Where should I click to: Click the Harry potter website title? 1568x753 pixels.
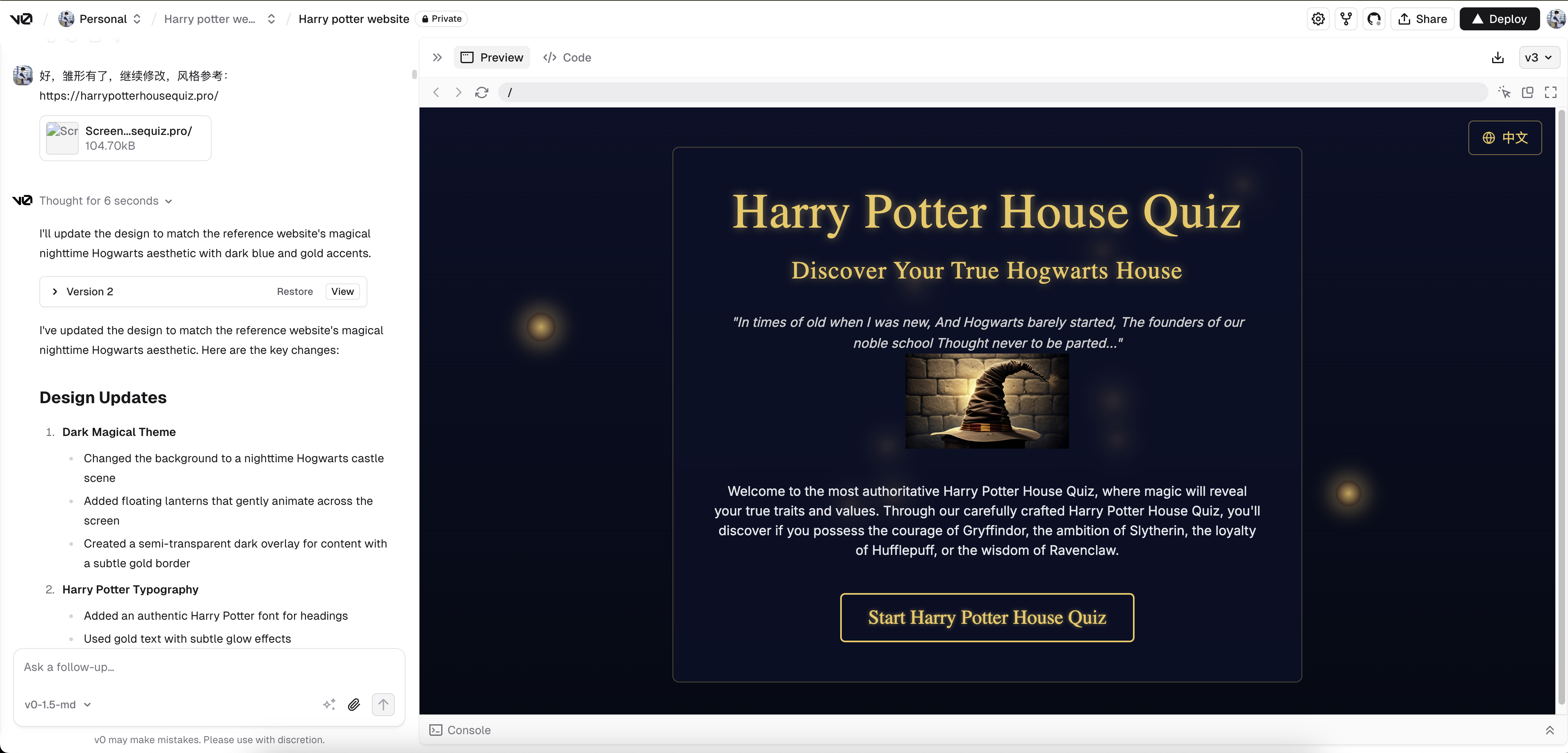(x=353, y=19)
